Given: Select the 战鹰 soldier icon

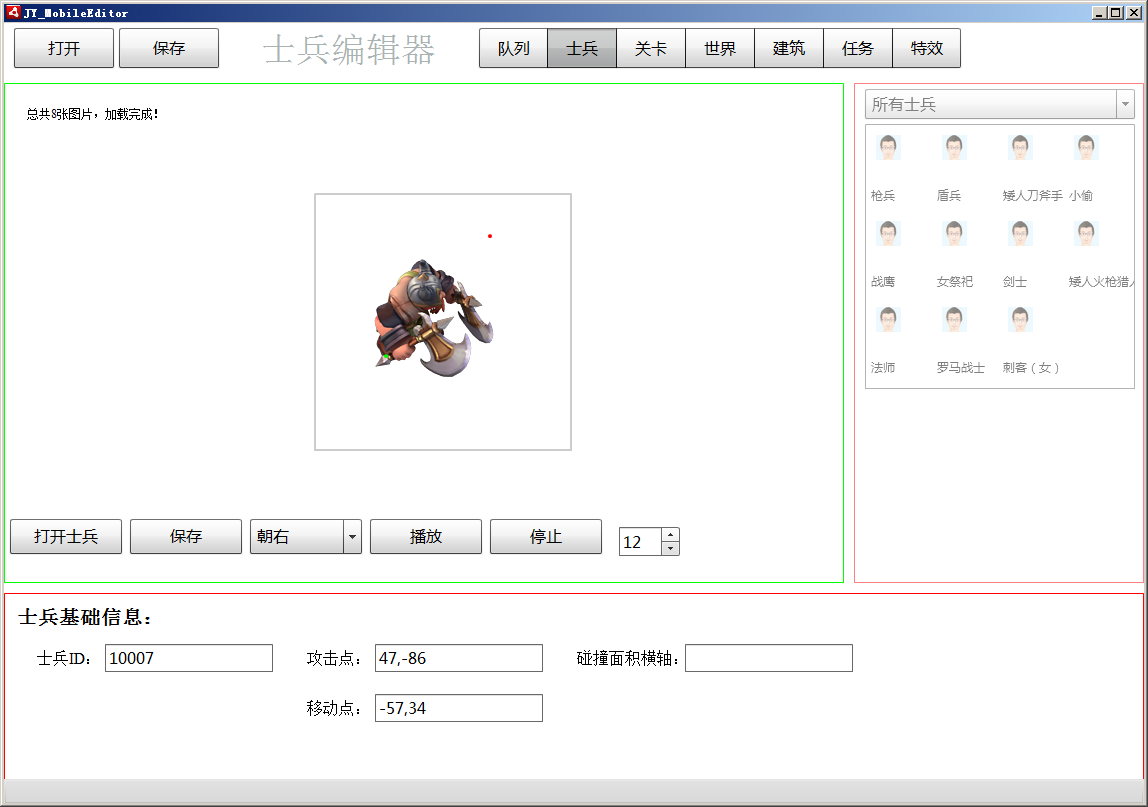Looking at the screenshot, I should [x=888, y=233].
